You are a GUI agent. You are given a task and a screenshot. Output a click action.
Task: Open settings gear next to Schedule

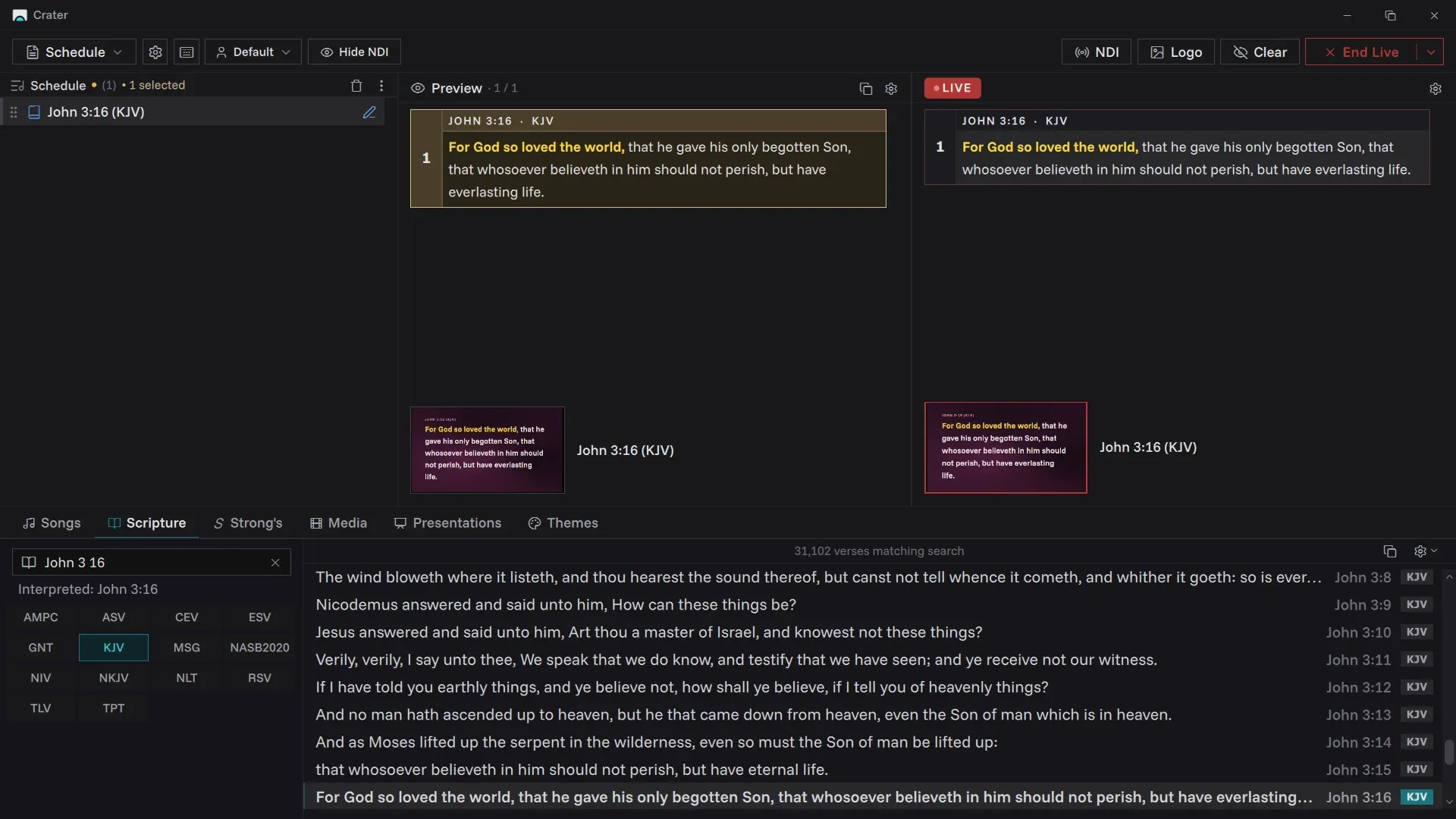coord(155,52)
